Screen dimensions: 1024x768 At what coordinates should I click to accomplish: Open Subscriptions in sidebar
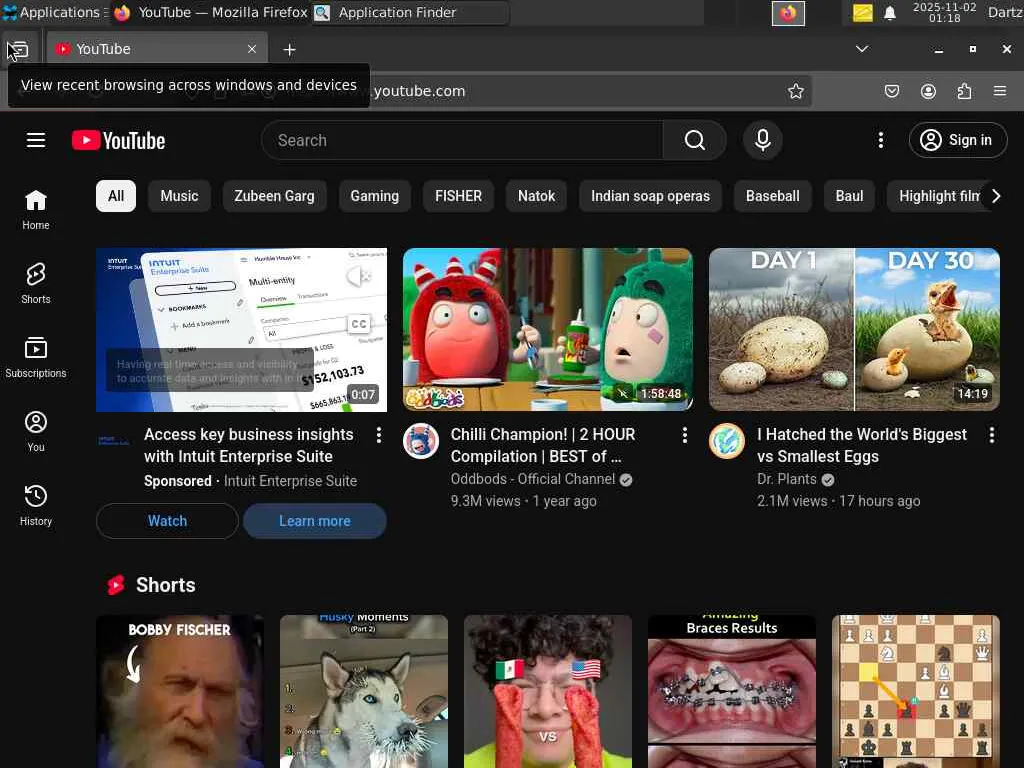click(36, 357)
